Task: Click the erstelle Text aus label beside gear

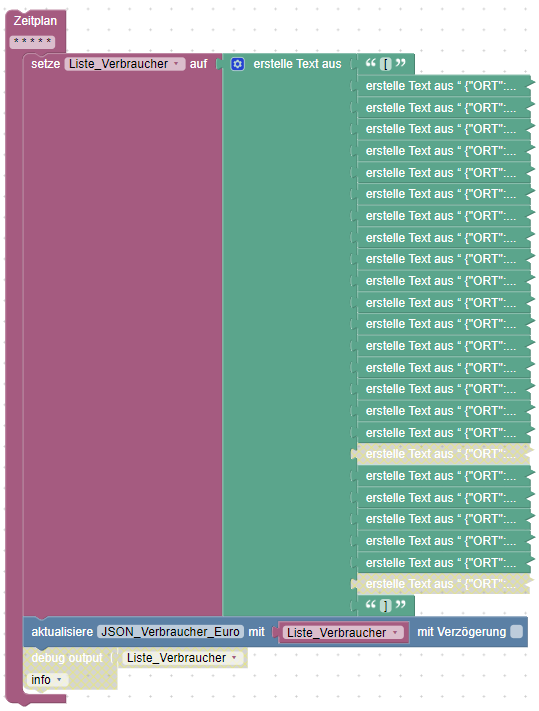Action: (x=297, y=64)
